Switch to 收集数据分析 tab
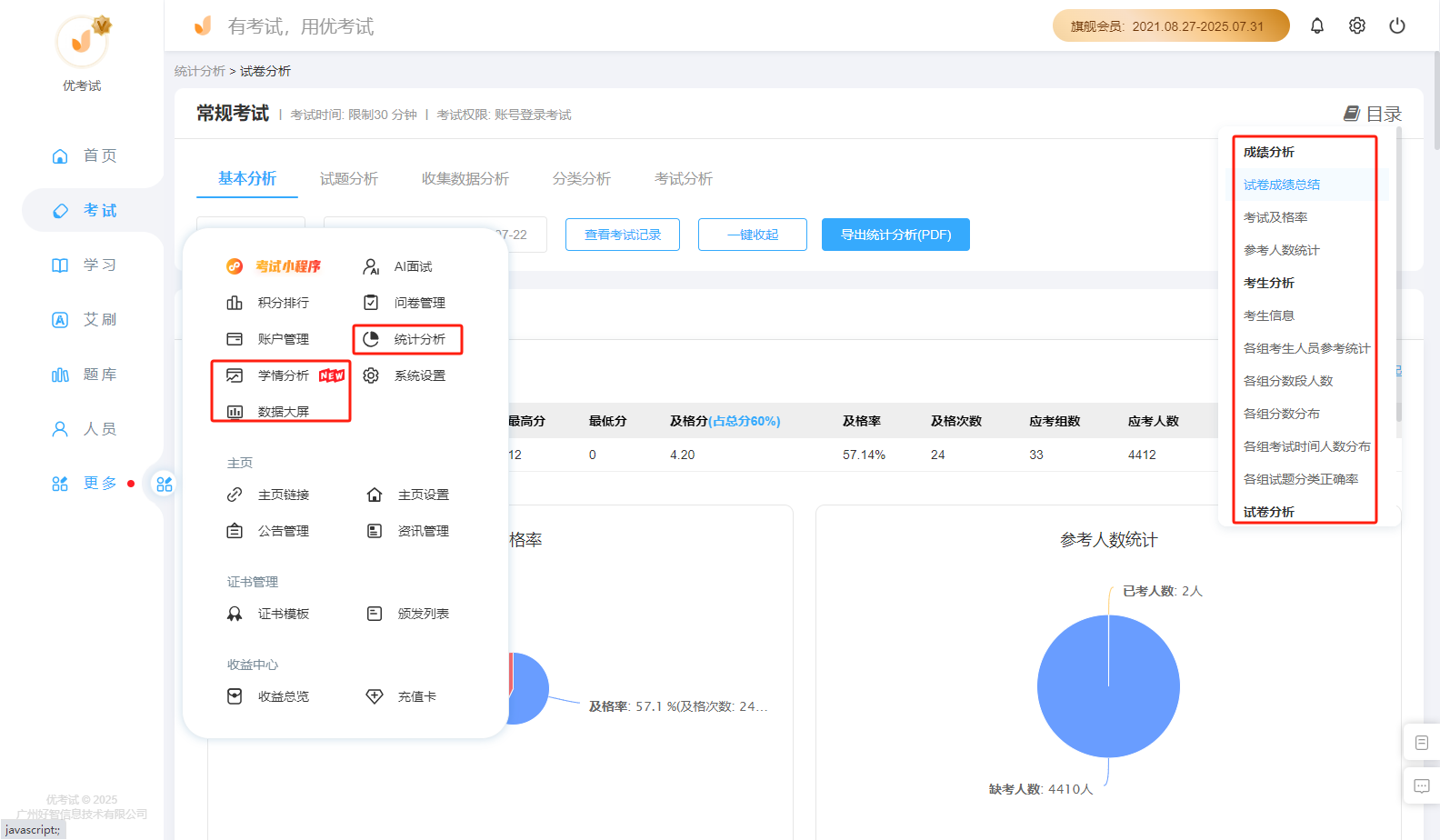The image size is (1440, 840). click(x=465, y=179)
